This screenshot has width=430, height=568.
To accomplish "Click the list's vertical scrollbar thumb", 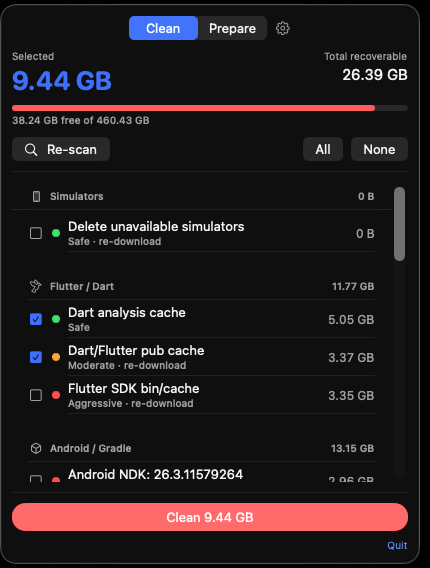I will [399, 224].
